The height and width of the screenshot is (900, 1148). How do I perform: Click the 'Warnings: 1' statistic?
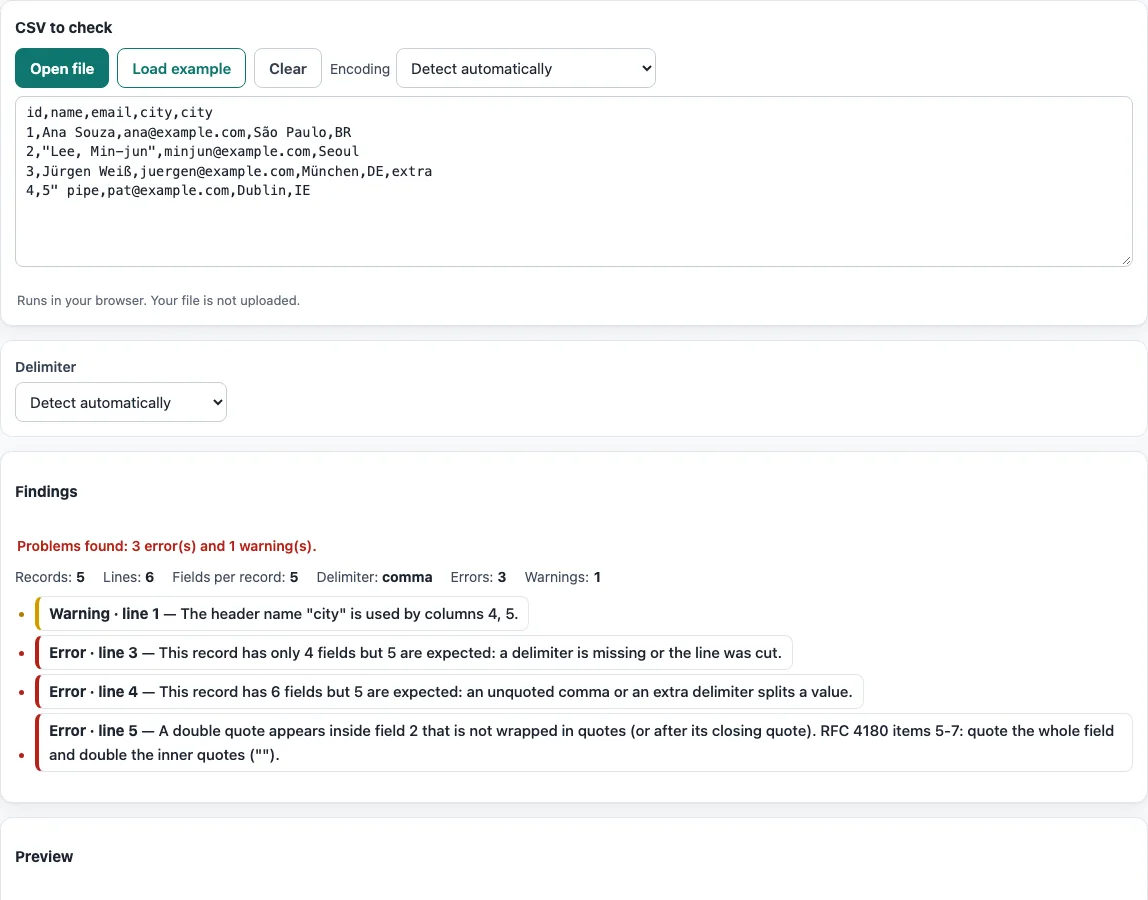[562, 577]
